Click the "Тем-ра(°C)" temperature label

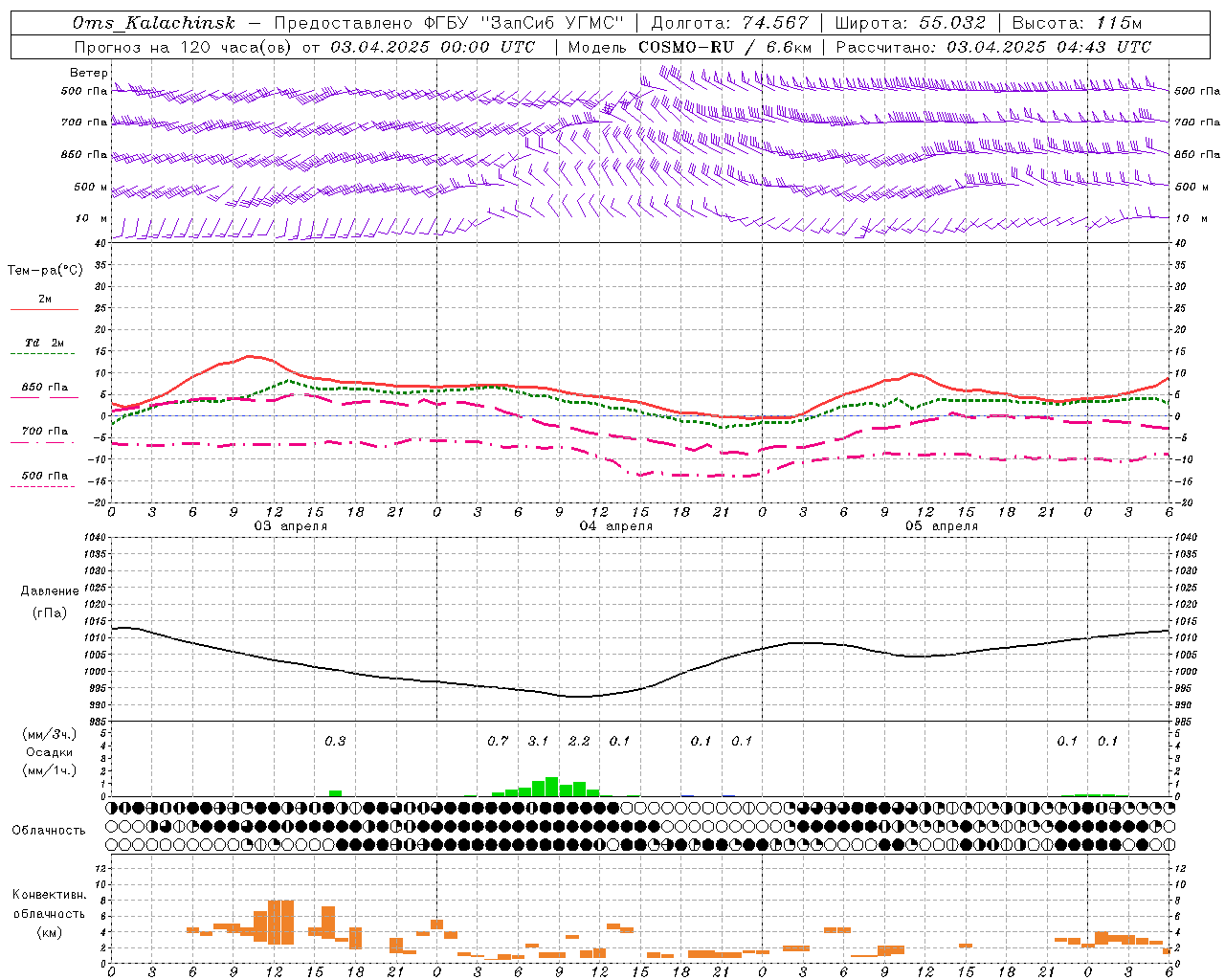(x=45, y=271)
